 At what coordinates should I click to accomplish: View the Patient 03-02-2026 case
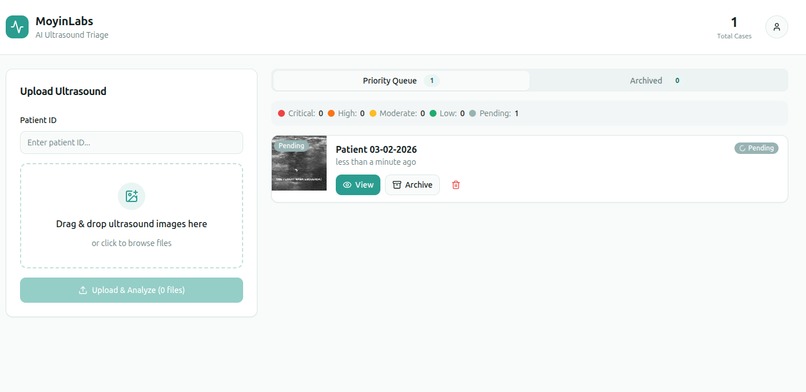pyautogui.click(x=358, y=185)
